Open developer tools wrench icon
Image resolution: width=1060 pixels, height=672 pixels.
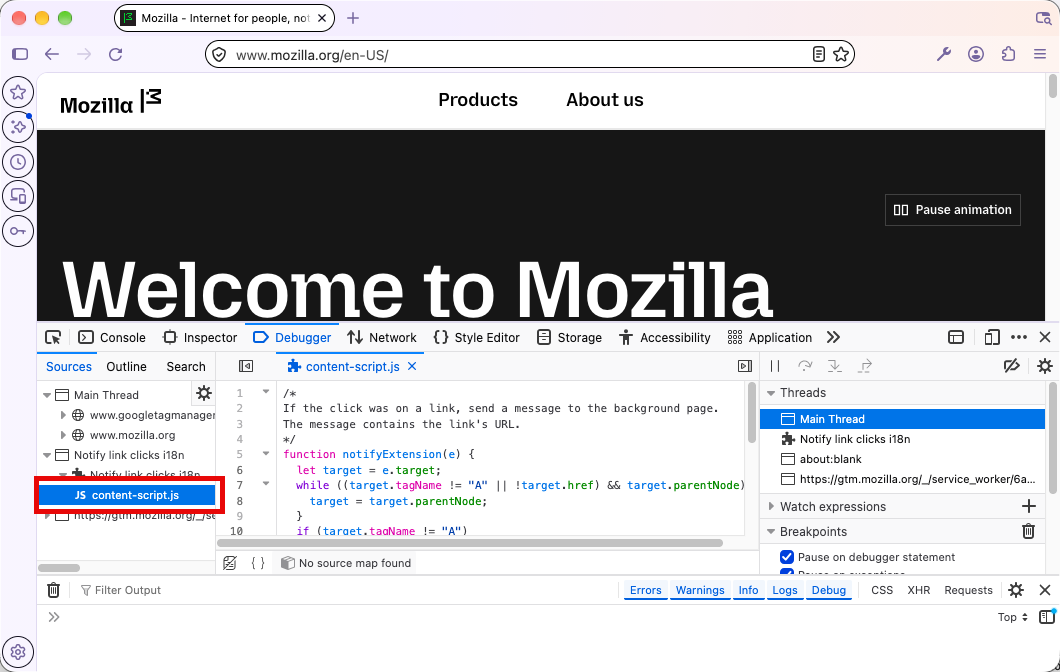point(944,54)
